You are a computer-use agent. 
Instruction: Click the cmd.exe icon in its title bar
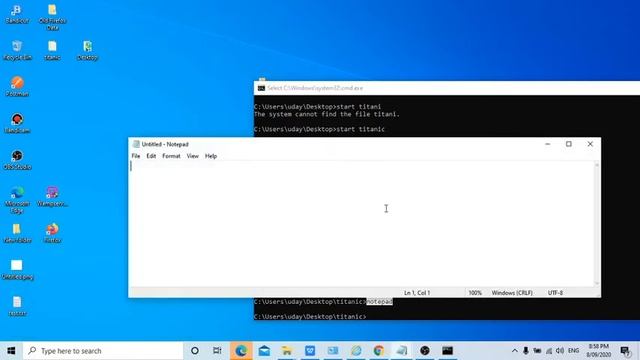261,88
